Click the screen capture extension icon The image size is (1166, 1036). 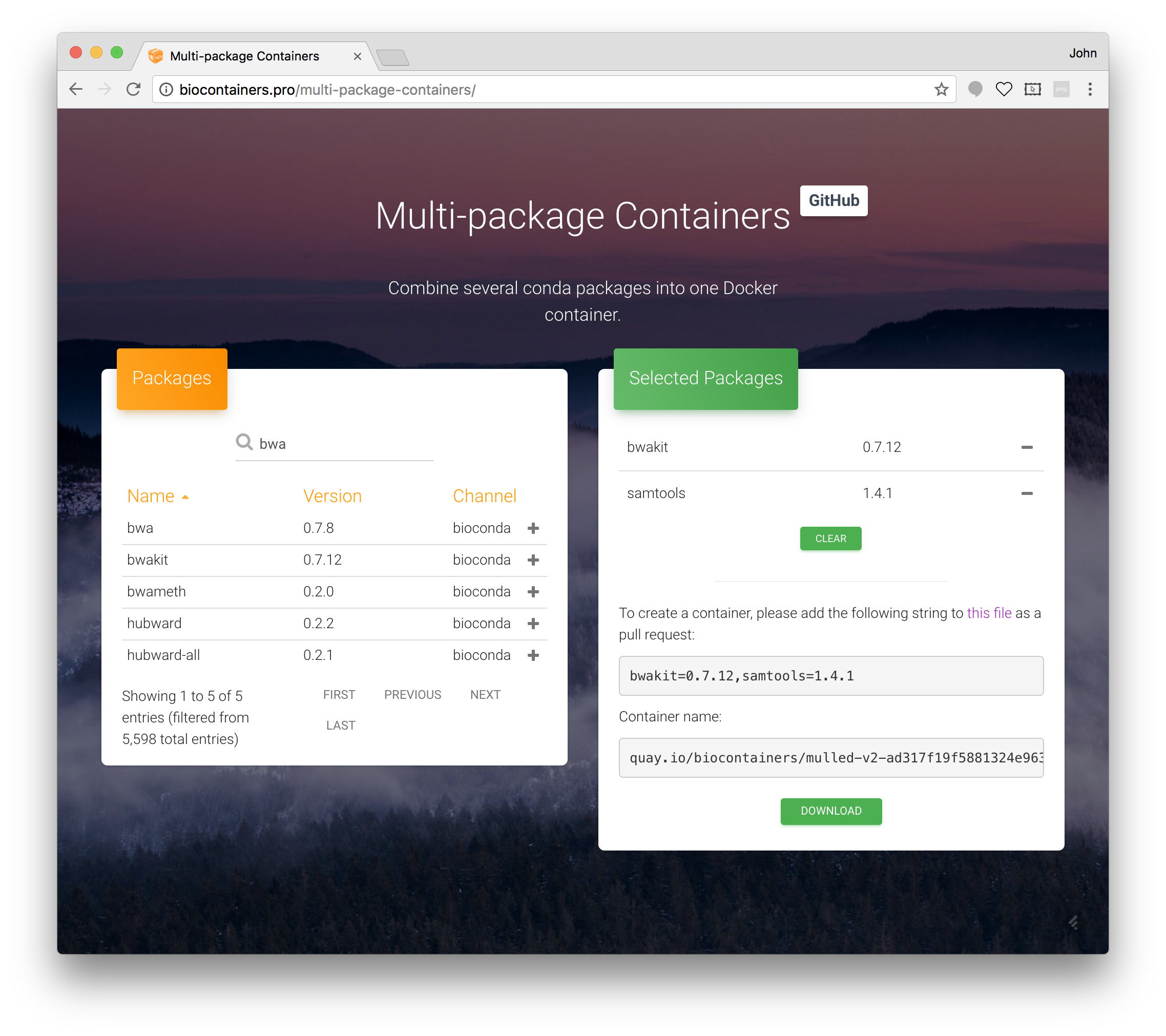[1032, 89]
